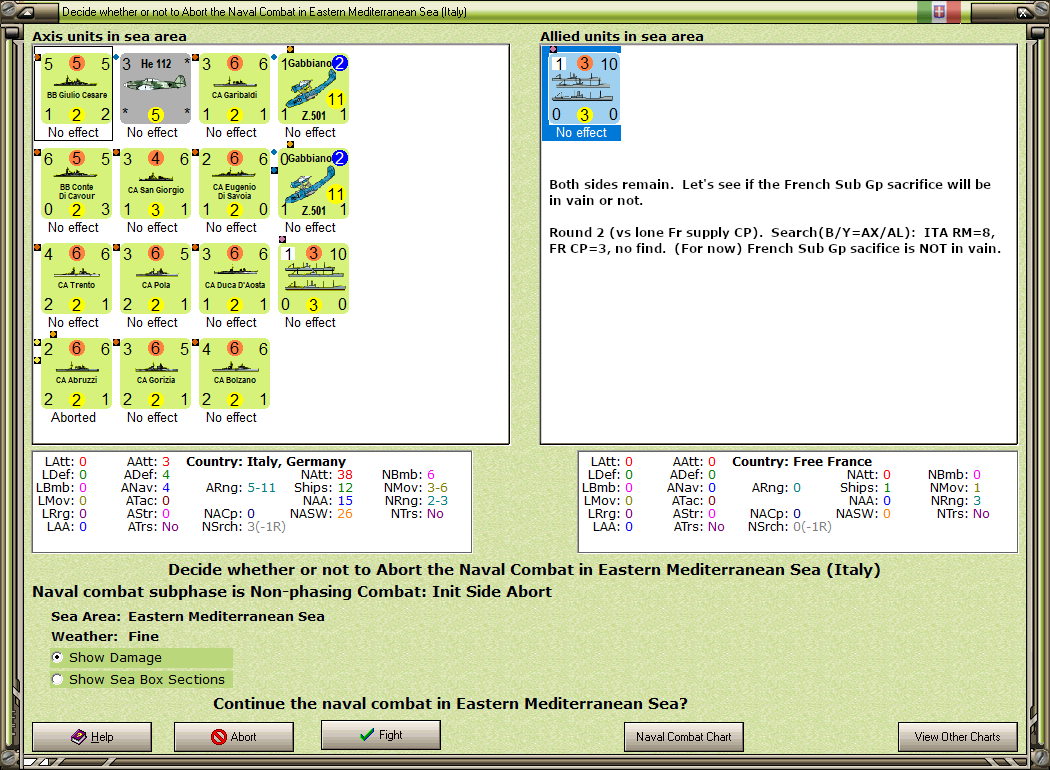Click Fight to continue combat
Viewport: 1050px width, 770px height.
click(380, 735)
